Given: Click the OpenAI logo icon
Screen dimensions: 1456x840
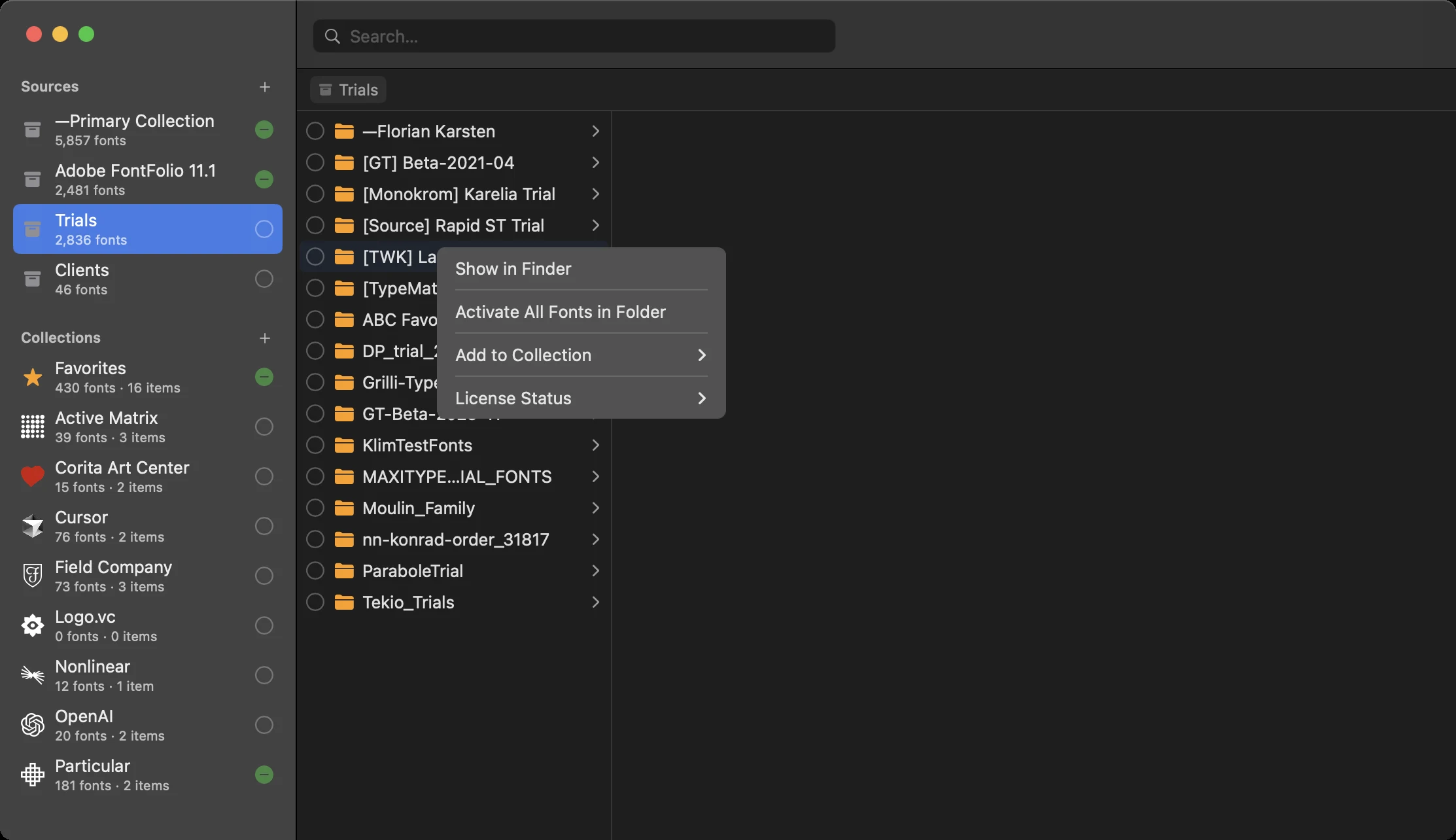Looking at the screenshot, I should point(32,725).
